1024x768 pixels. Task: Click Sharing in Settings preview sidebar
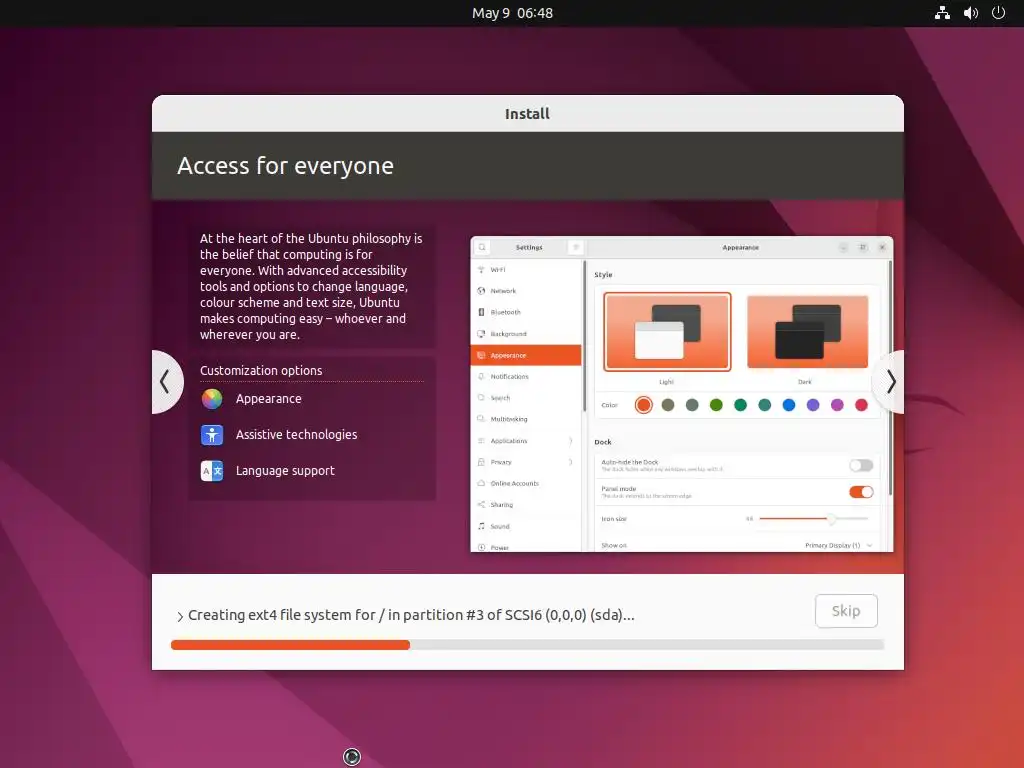coord(526,505)
